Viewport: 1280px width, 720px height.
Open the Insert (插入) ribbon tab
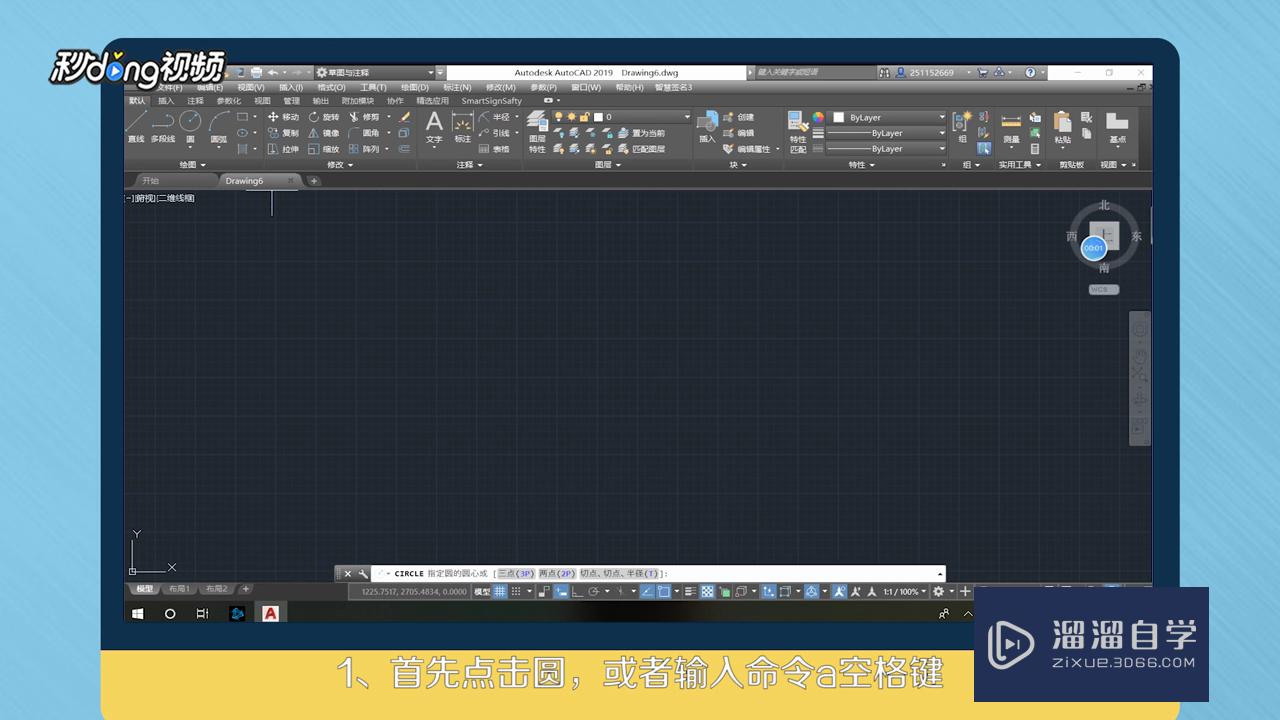point(166,101)
